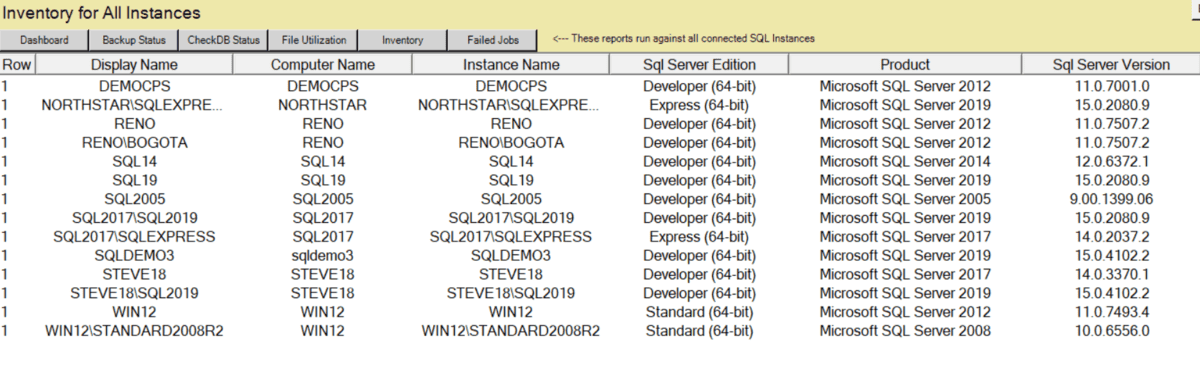Sort by Instance Name column header

[511, 65]
